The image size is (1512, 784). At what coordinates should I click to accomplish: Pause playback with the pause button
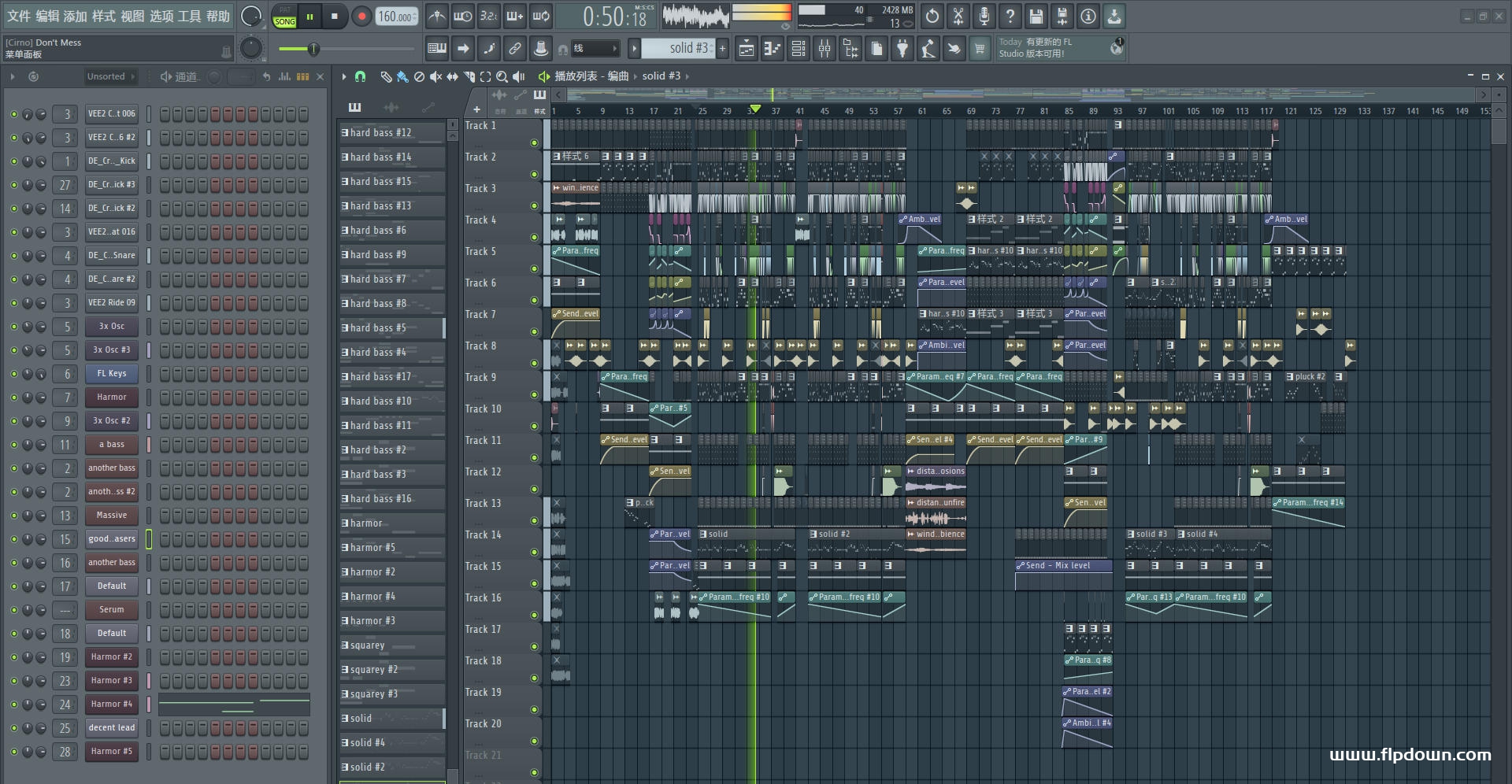(x=309, y=17)
